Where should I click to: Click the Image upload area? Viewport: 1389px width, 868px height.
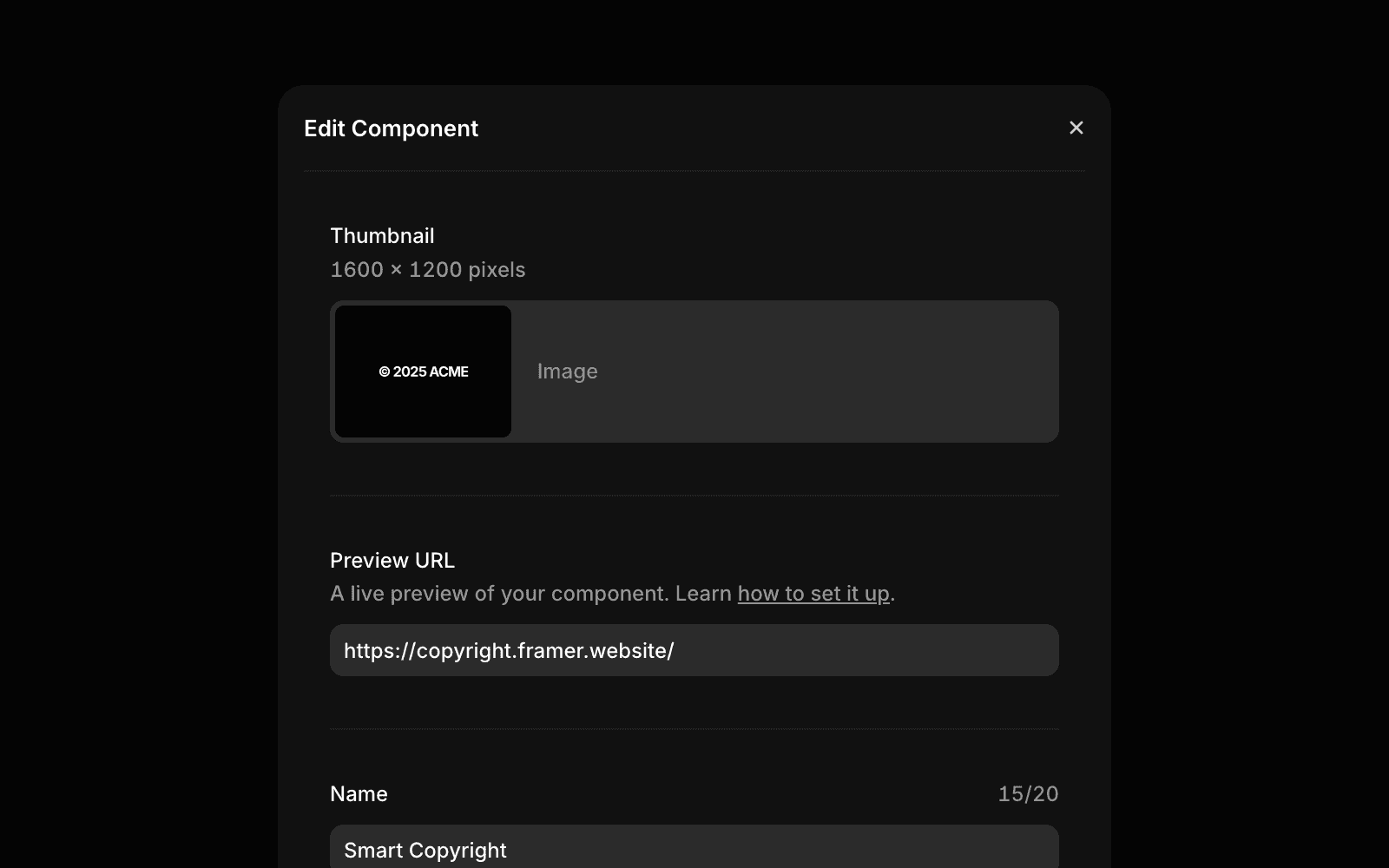tap(781, 371)
